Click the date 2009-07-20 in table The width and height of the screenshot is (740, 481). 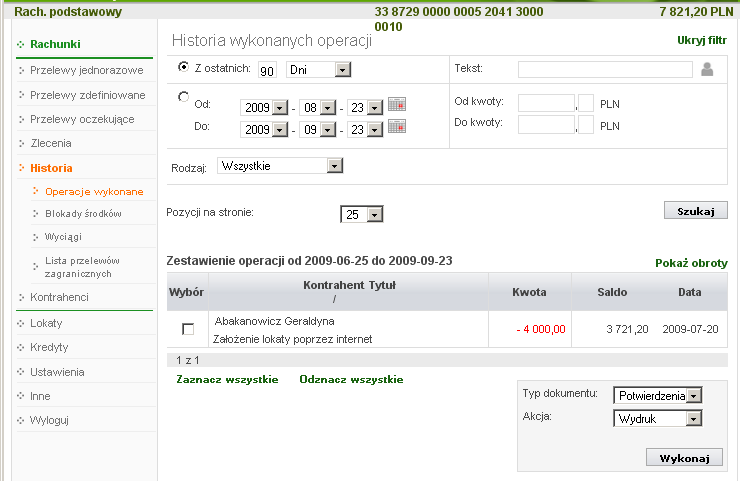tap(690, 329)
